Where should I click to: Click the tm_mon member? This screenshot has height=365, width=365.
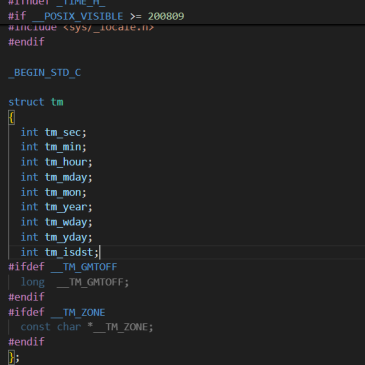63,192
